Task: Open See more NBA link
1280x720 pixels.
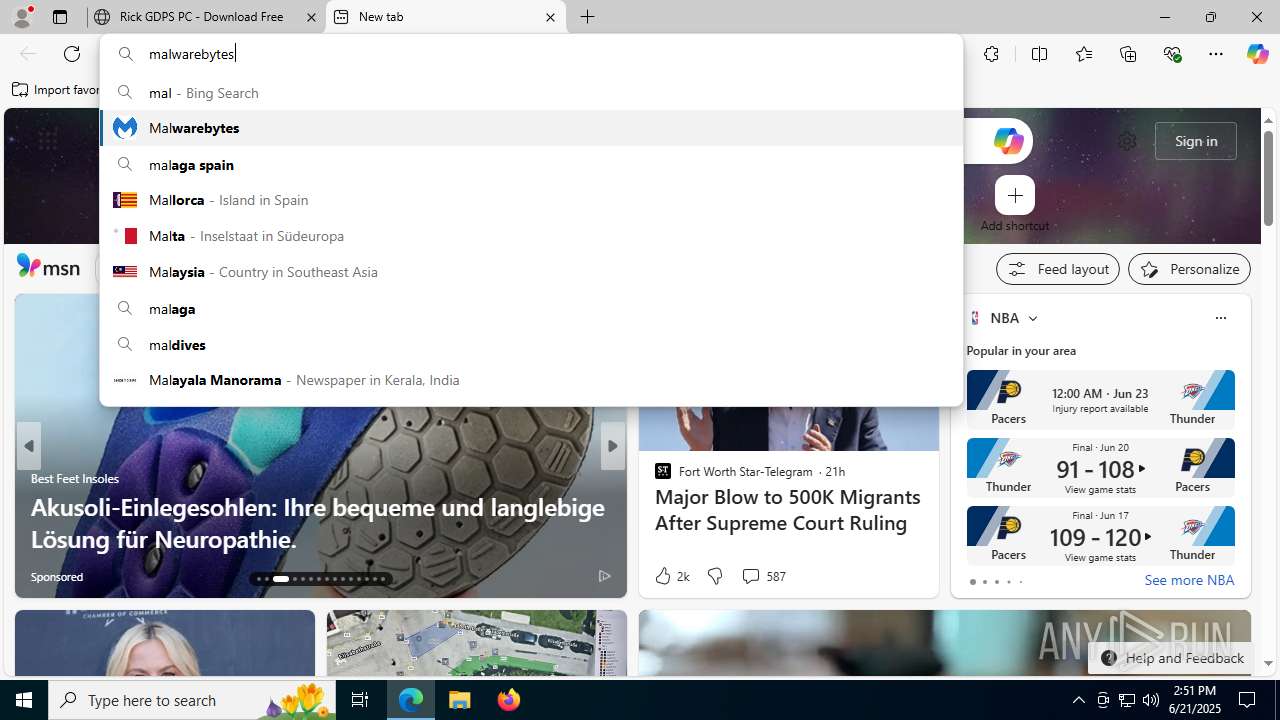Action: tap(1189, 580)
